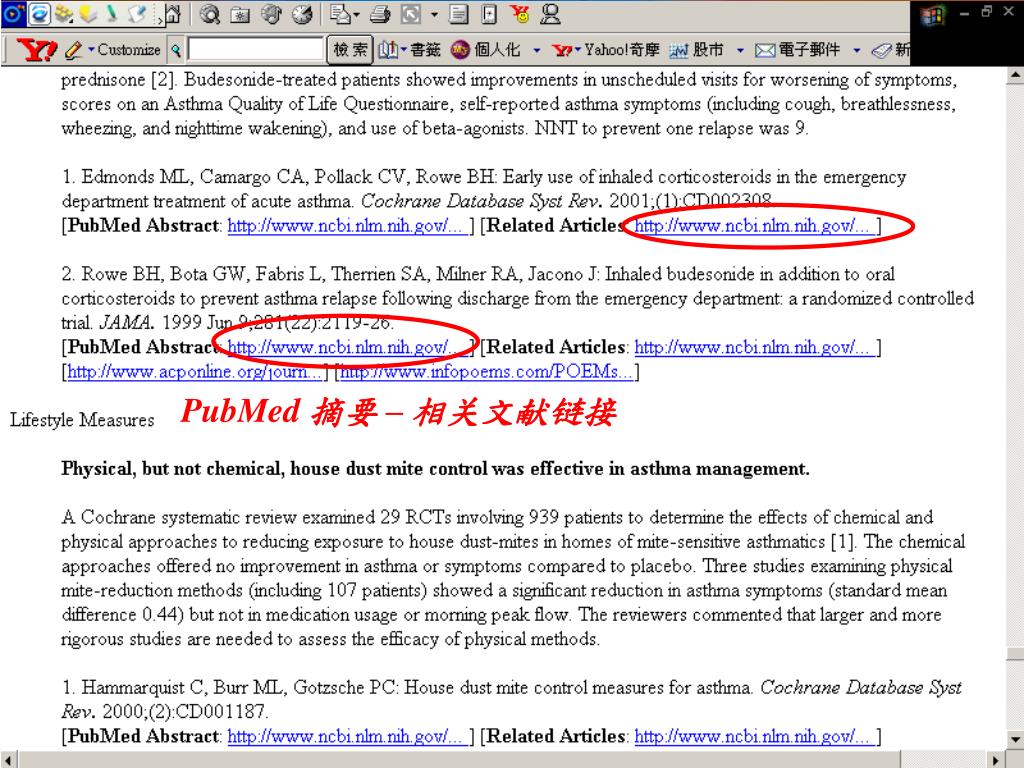The image size is (1024, 768).
Task: Open the dropdown arrow after 股市
Action: 740,50
